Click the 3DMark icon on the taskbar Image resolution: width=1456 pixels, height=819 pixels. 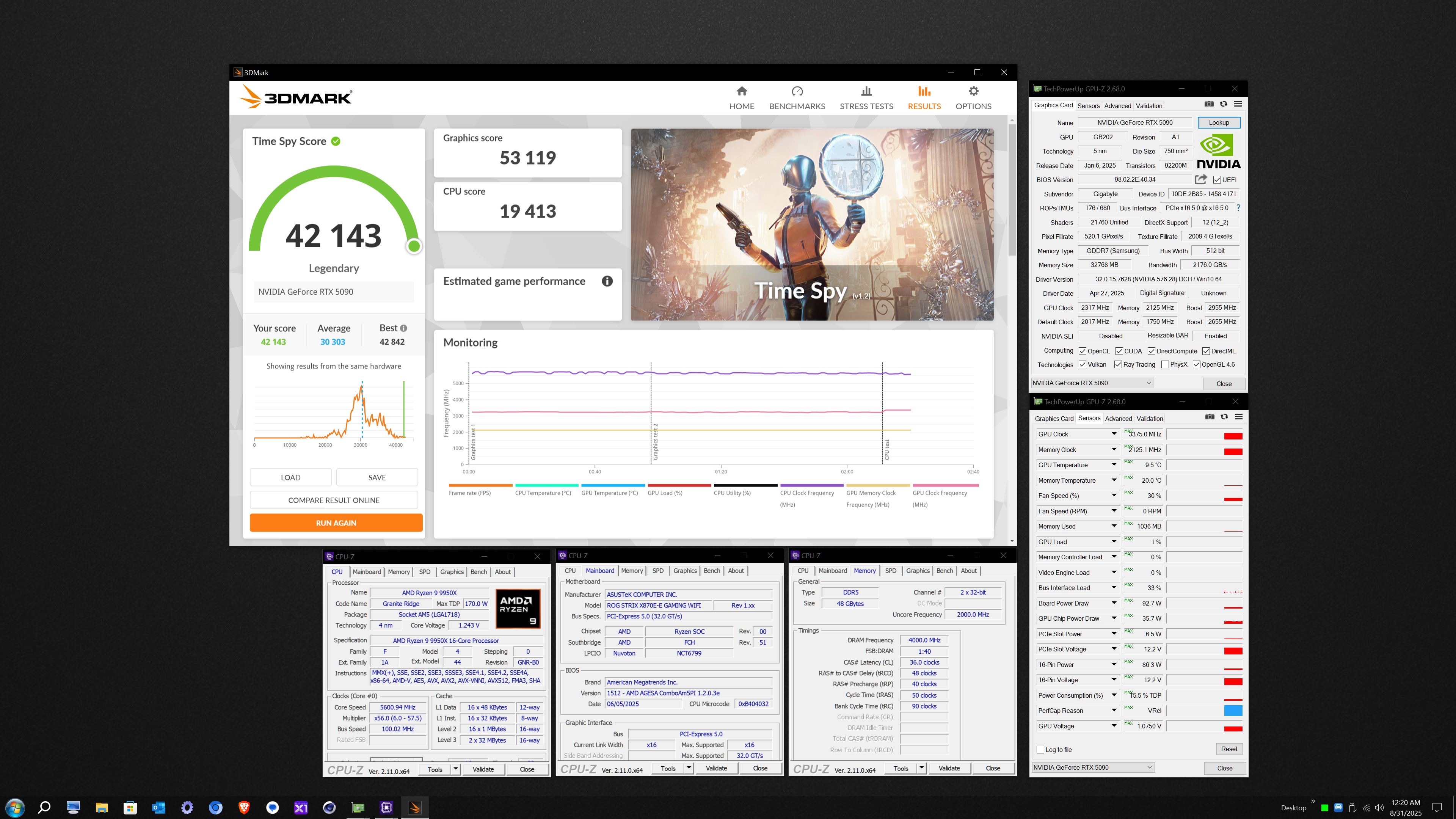(x=415, y=807)
